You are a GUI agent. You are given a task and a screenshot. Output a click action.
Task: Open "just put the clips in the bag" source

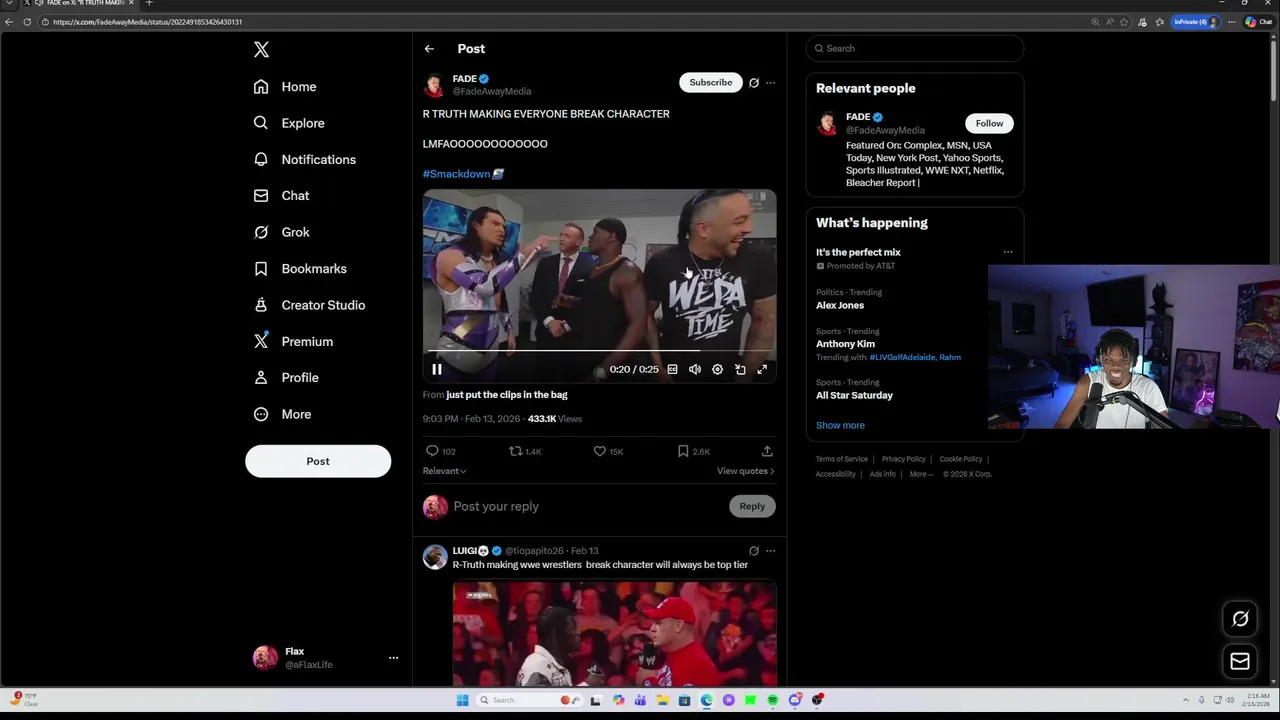(507, 395)
